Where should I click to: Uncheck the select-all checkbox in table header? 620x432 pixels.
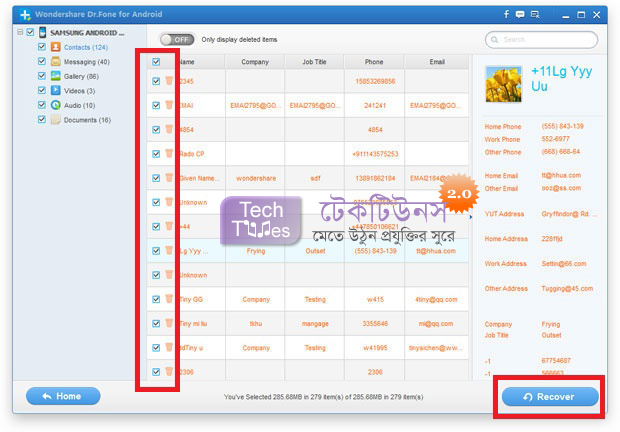[156, 62]
